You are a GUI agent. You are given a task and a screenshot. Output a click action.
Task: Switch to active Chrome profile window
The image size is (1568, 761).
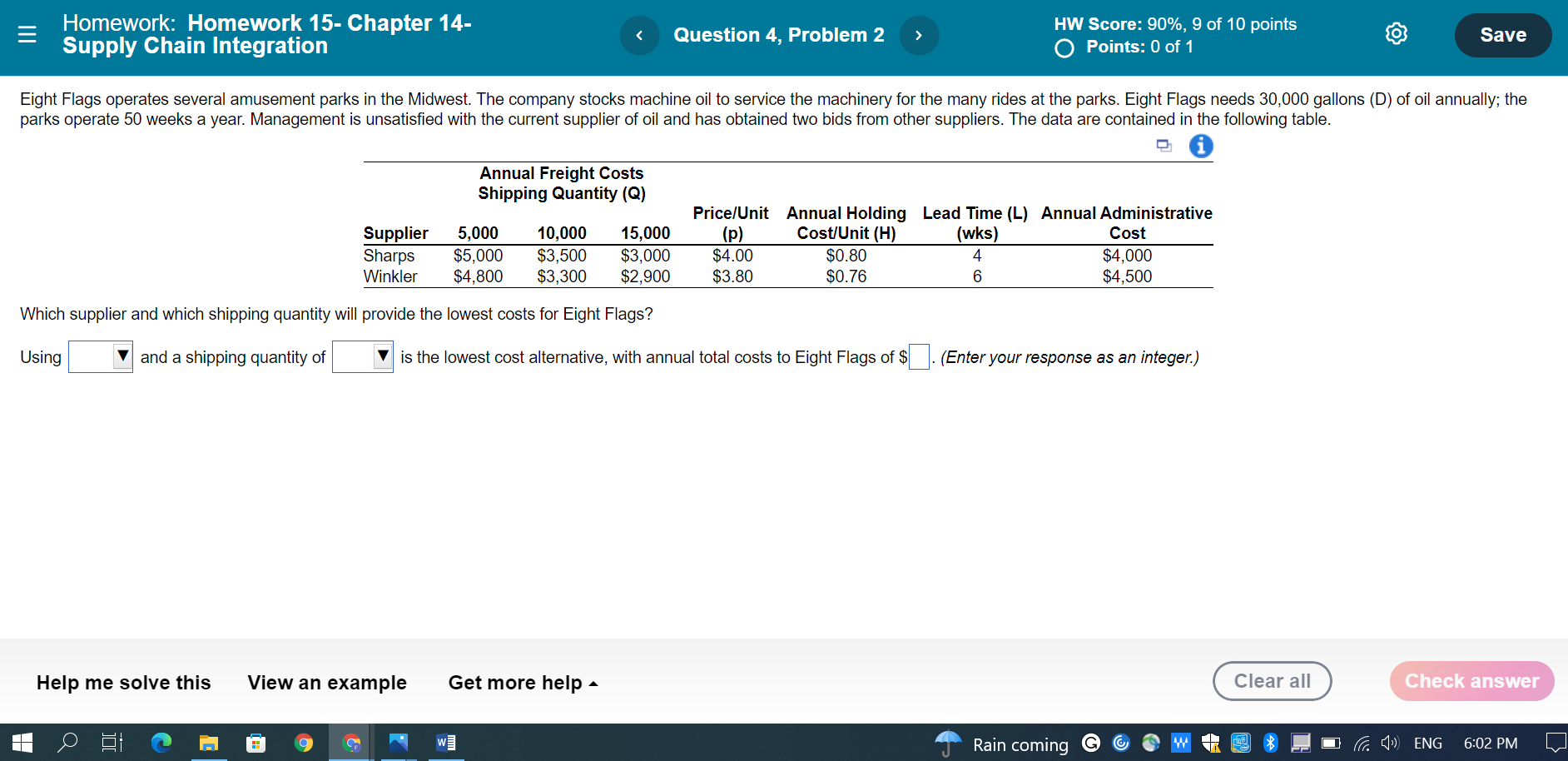351,742
